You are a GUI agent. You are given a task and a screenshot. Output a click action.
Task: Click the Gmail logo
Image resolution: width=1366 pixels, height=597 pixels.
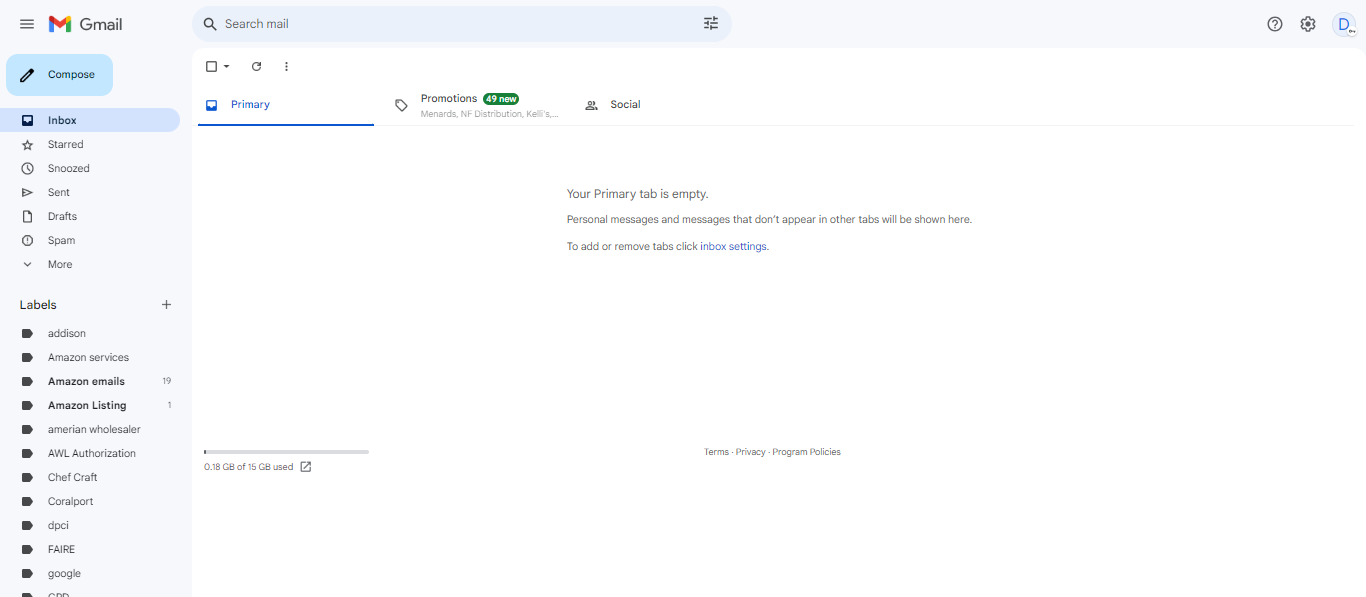point(85,24)
